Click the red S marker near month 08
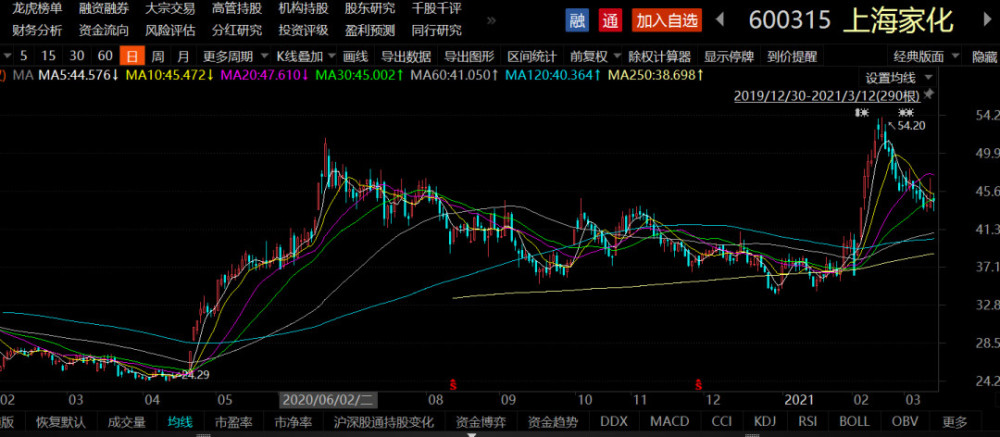This screenshot has height=437, width=1000. pyautogui.click(x=453, y=384)
